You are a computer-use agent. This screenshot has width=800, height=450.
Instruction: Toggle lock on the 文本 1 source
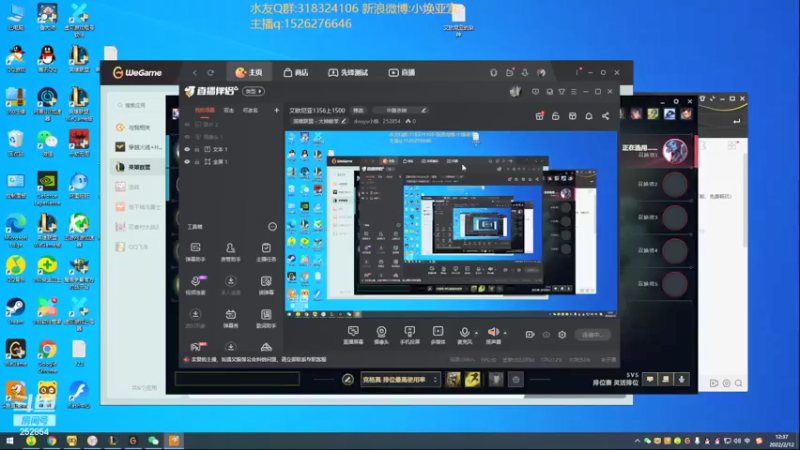point(197,149)
